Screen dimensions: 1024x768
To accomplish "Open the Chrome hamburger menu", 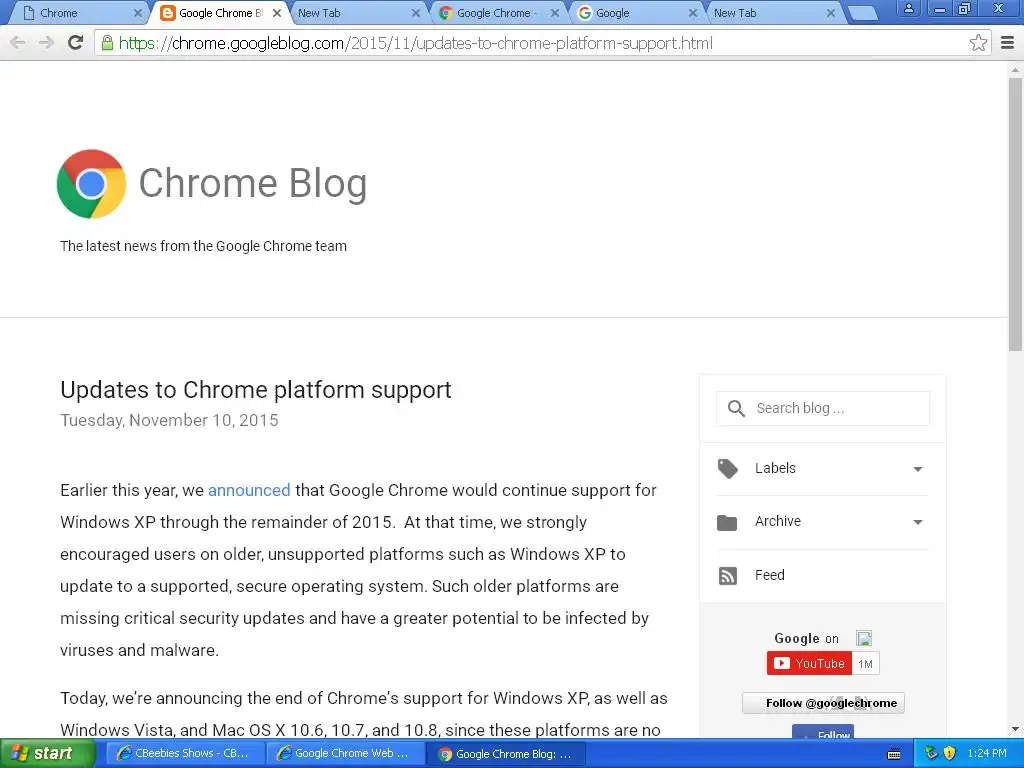I will click(1008, 43).
